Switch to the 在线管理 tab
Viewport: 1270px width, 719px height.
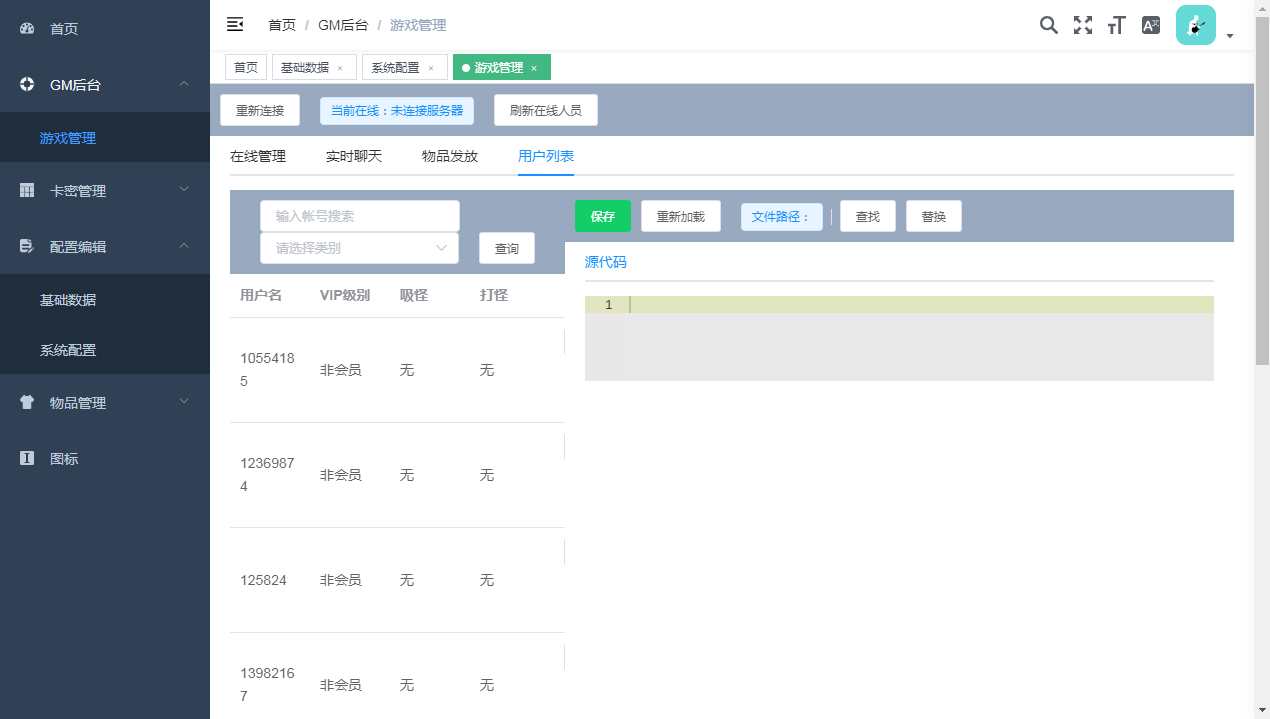click(258, 156)
